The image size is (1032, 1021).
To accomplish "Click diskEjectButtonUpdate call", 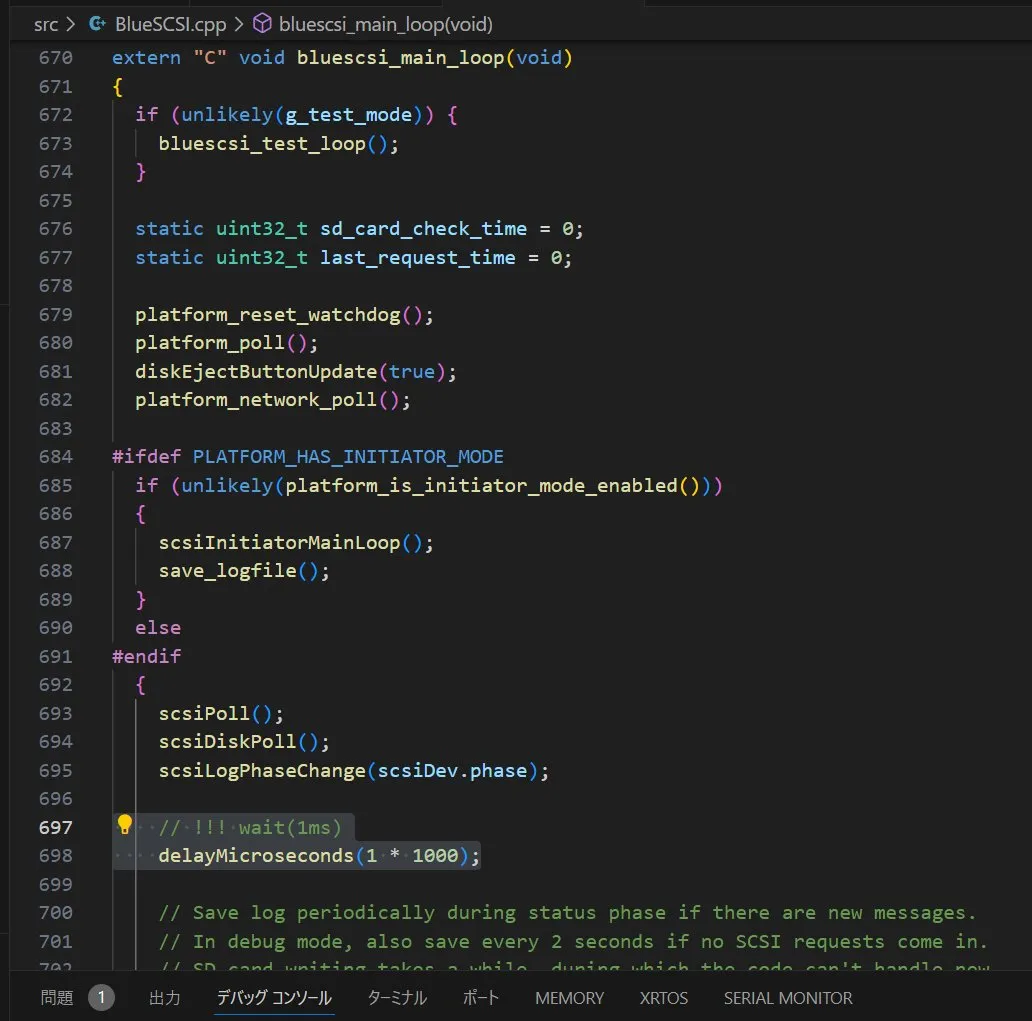I will click(256, 371).
